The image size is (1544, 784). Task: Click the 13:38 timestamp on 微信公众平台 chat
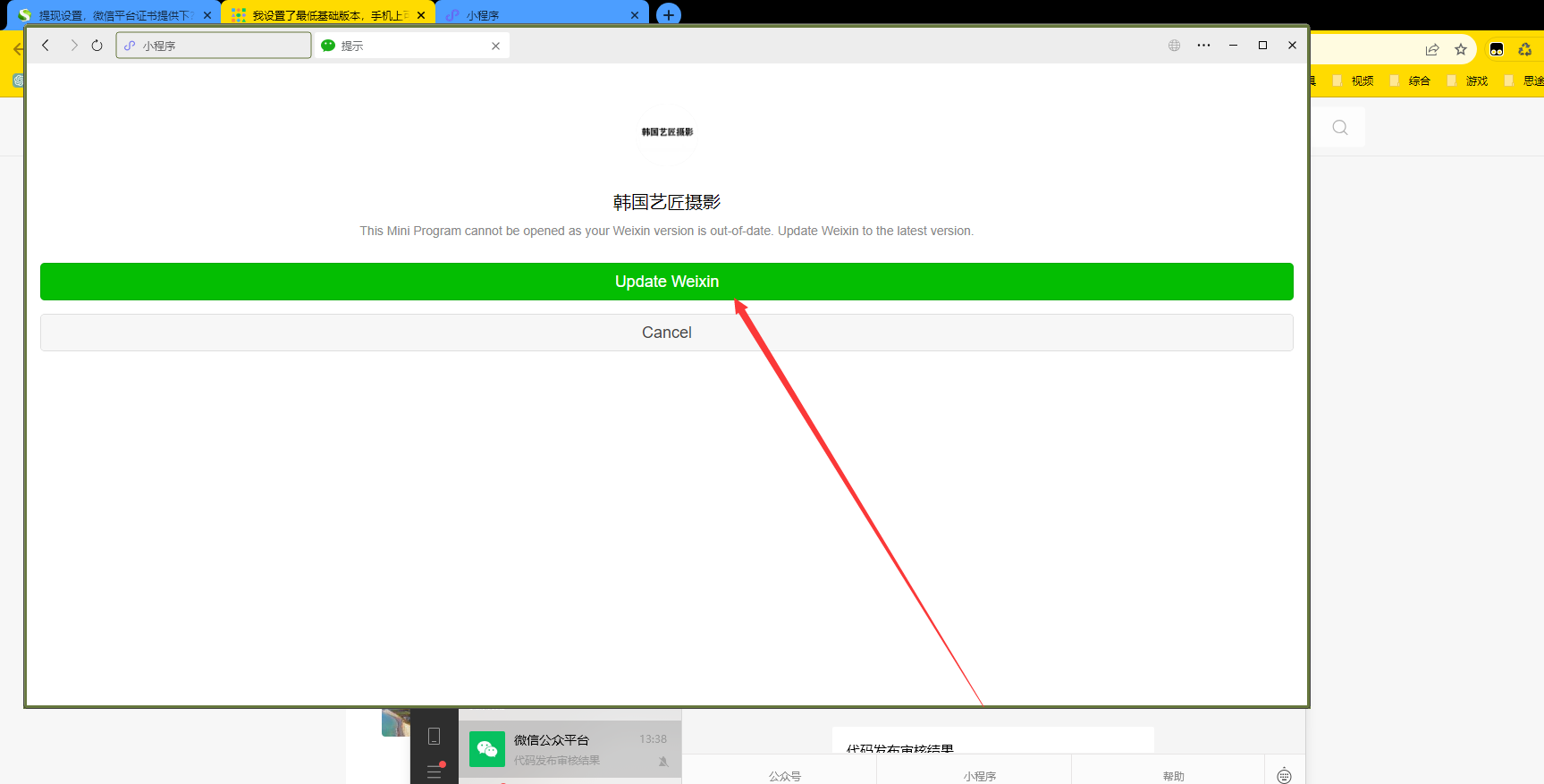653,739
